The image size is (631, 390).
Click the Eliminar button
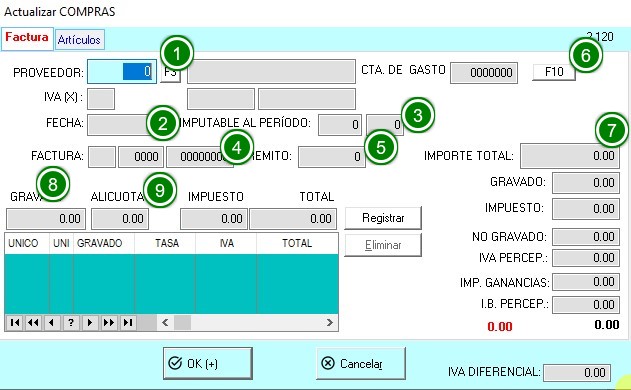click(383, 245)
